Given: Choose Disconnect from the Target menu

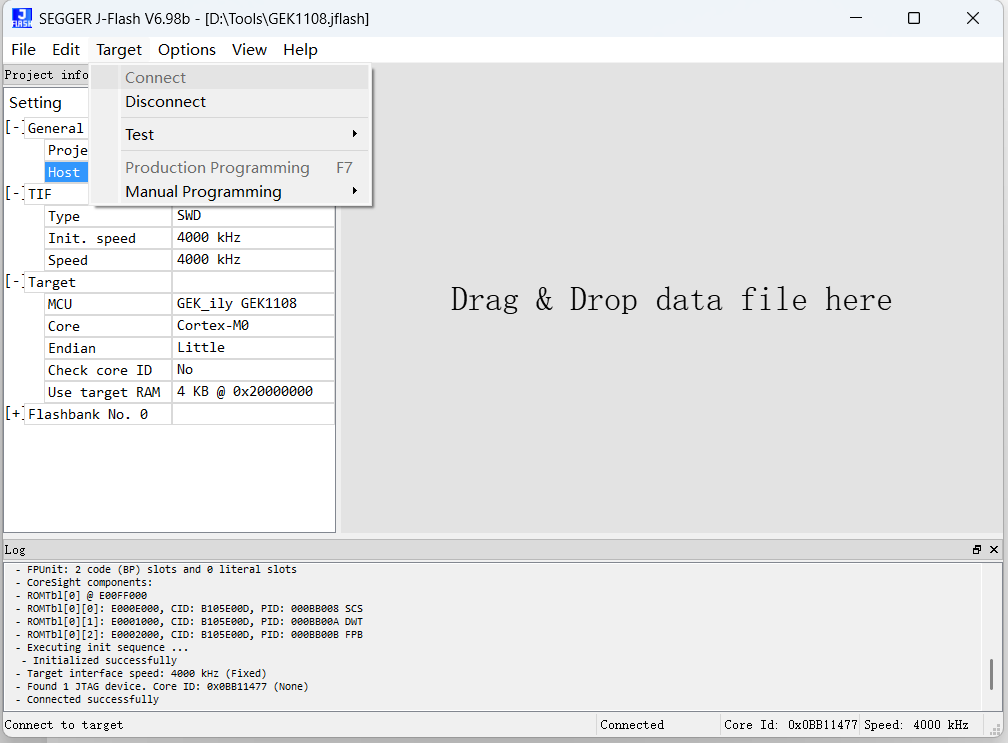Looking at the screenshot, I should coord(231,102).
